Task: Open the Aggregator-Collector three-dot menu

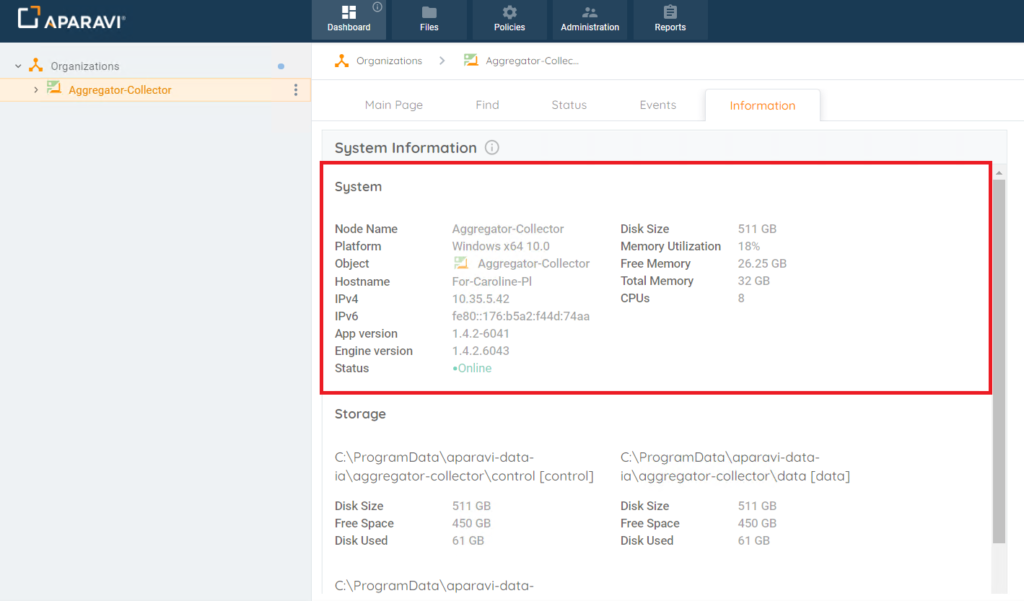Action: click(x=295, y=90)
